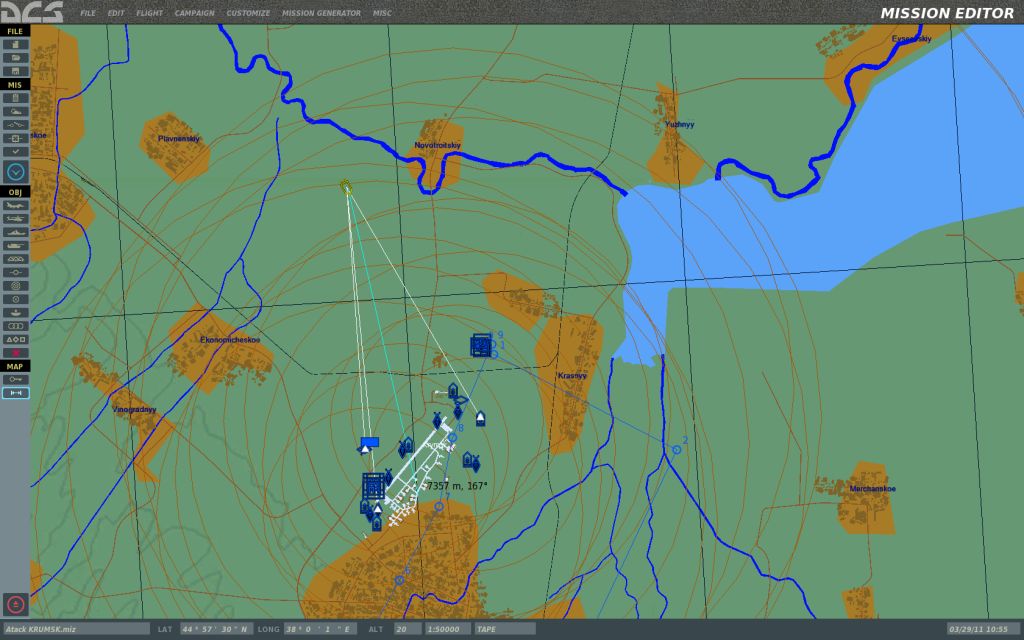The height and width of the screenshot is (640, 1024).
Task: Select the airplane group placement tool
Action: (15, 205)
